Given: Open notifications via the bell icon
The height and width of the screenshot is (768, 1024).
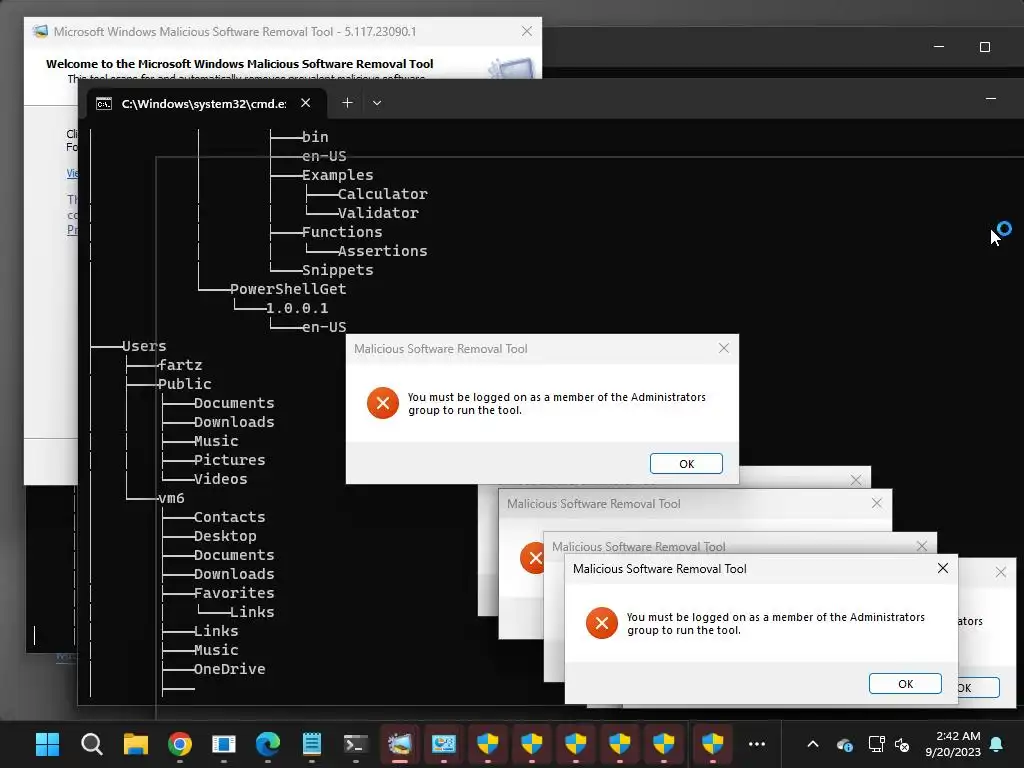Looking at the screenshot, I should coord(997,744).
